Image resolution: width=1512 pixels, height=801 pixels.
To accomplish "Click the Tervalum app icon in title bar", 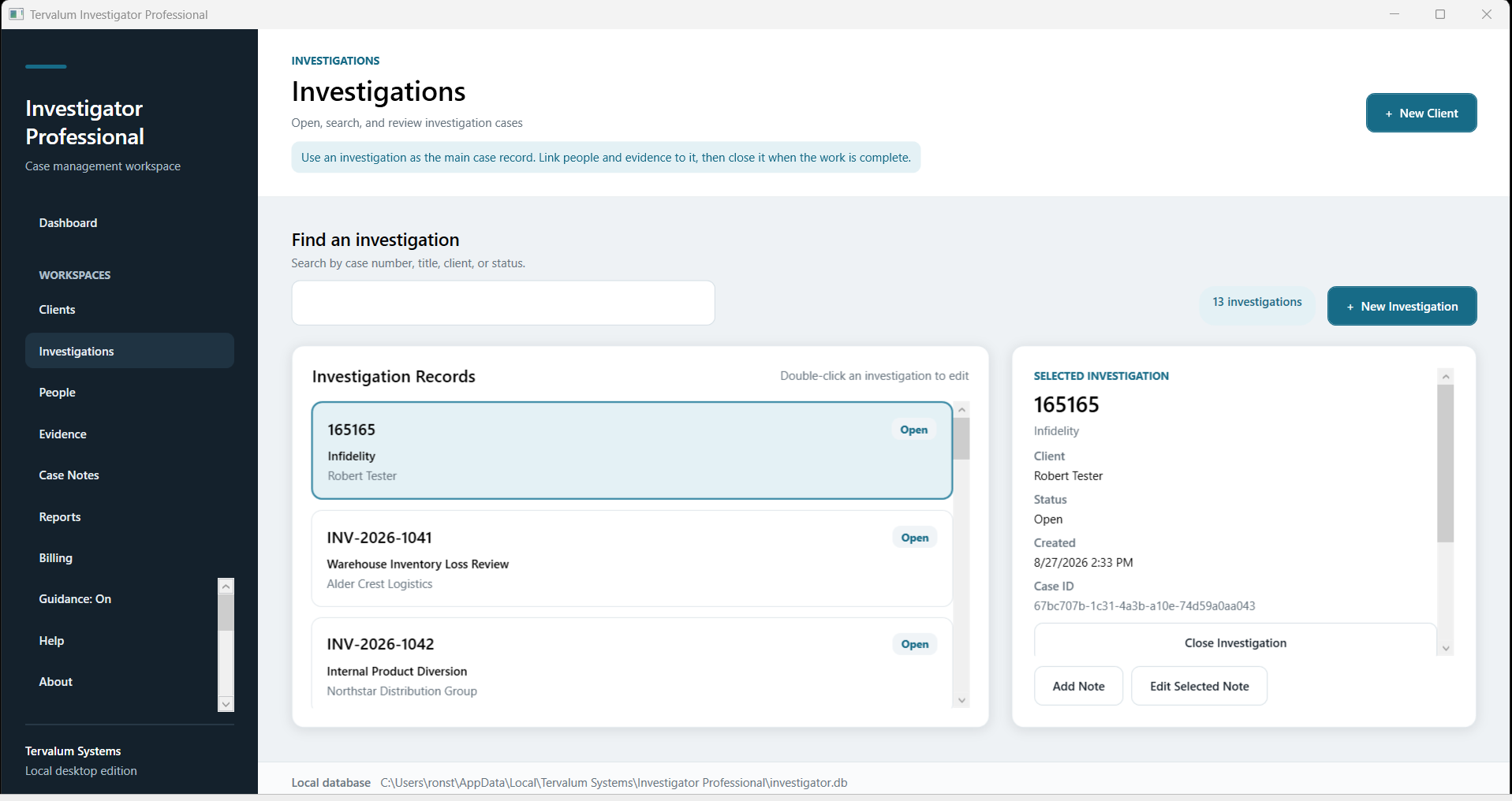I will point(16,14).
